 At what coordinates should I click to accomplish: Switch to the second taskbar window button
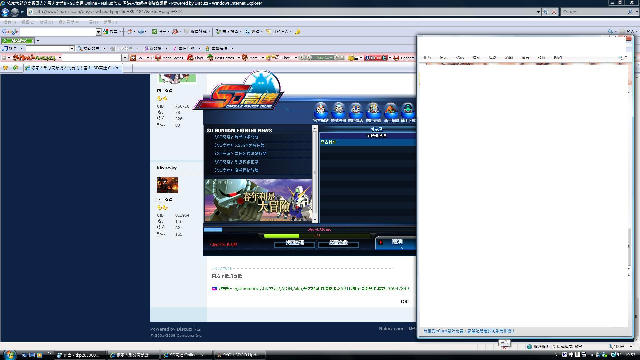[133, 355]
